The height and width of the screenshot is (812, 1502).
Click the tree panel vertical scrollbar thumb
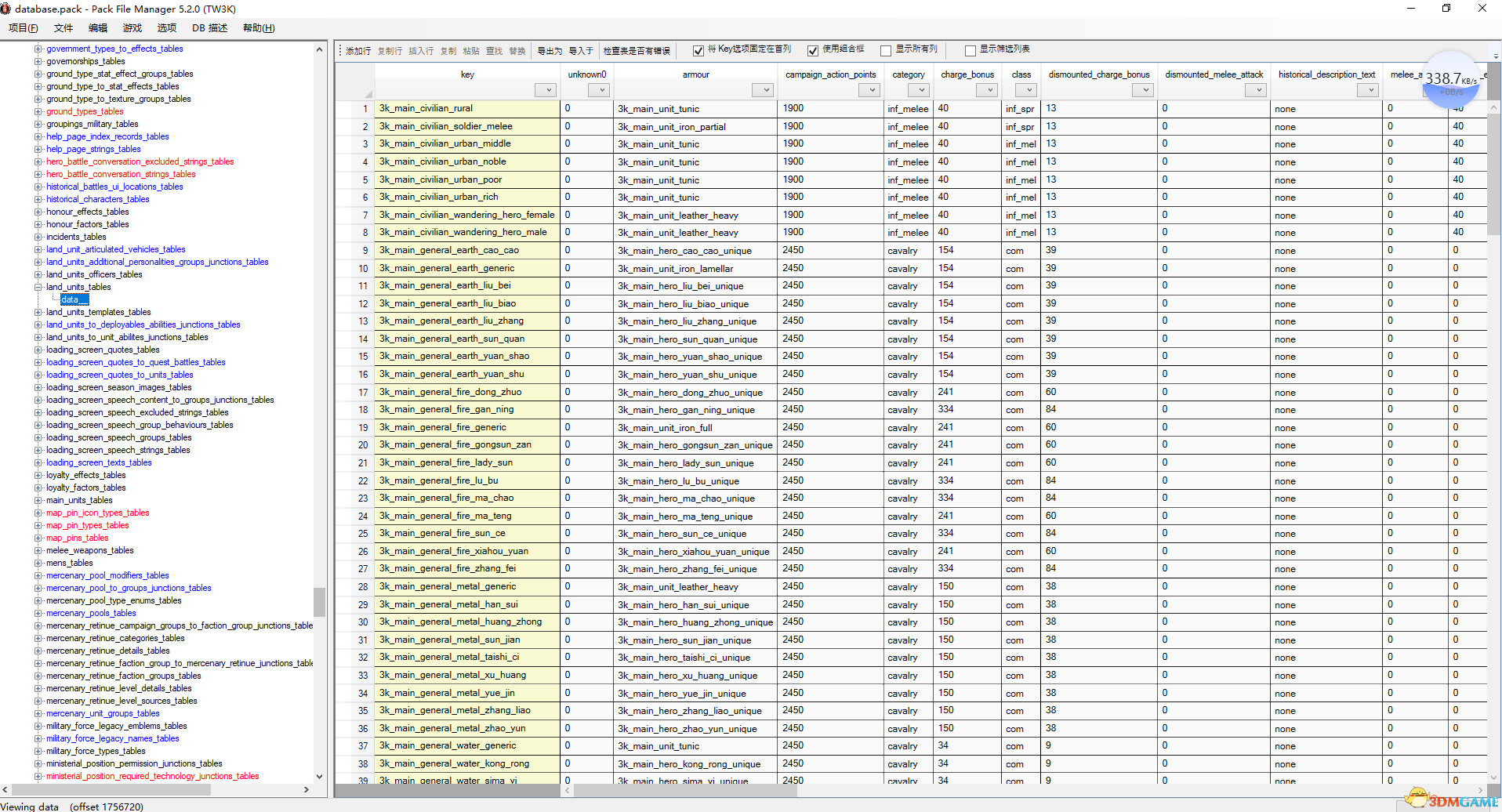319,601
